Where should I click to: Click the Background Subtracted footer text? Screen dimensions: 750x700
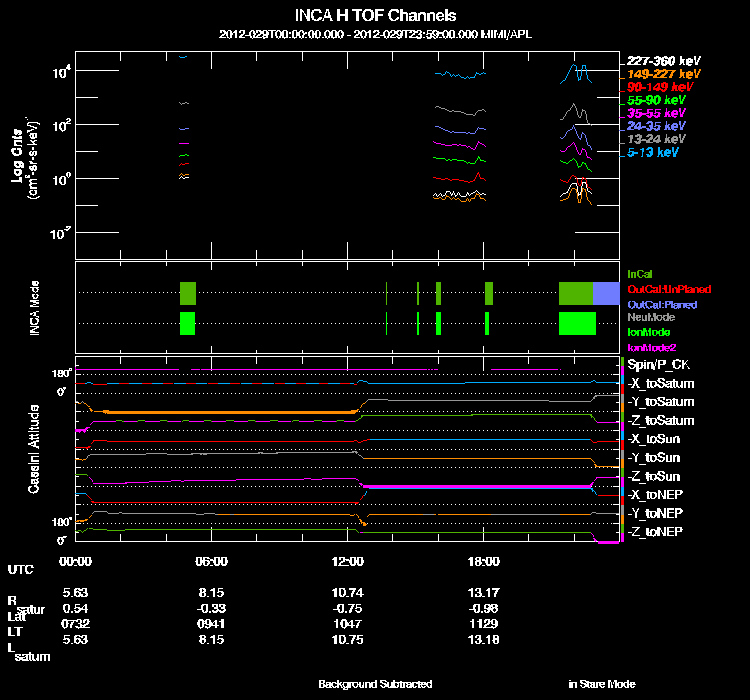click(x=375, y=684)
